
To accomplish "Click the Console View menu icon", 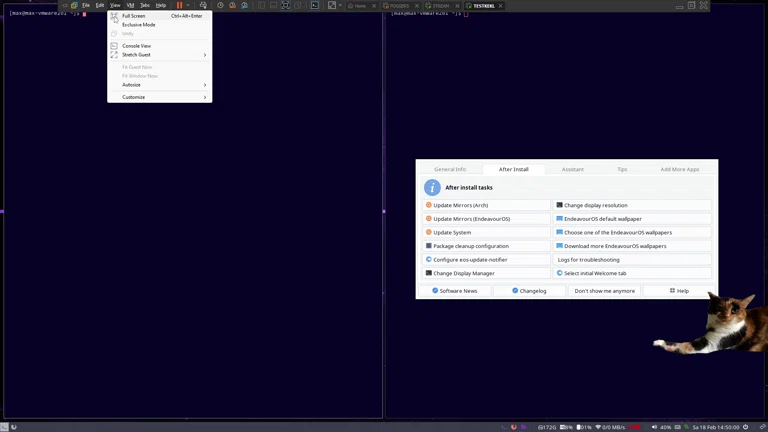I will pos(114,46).
